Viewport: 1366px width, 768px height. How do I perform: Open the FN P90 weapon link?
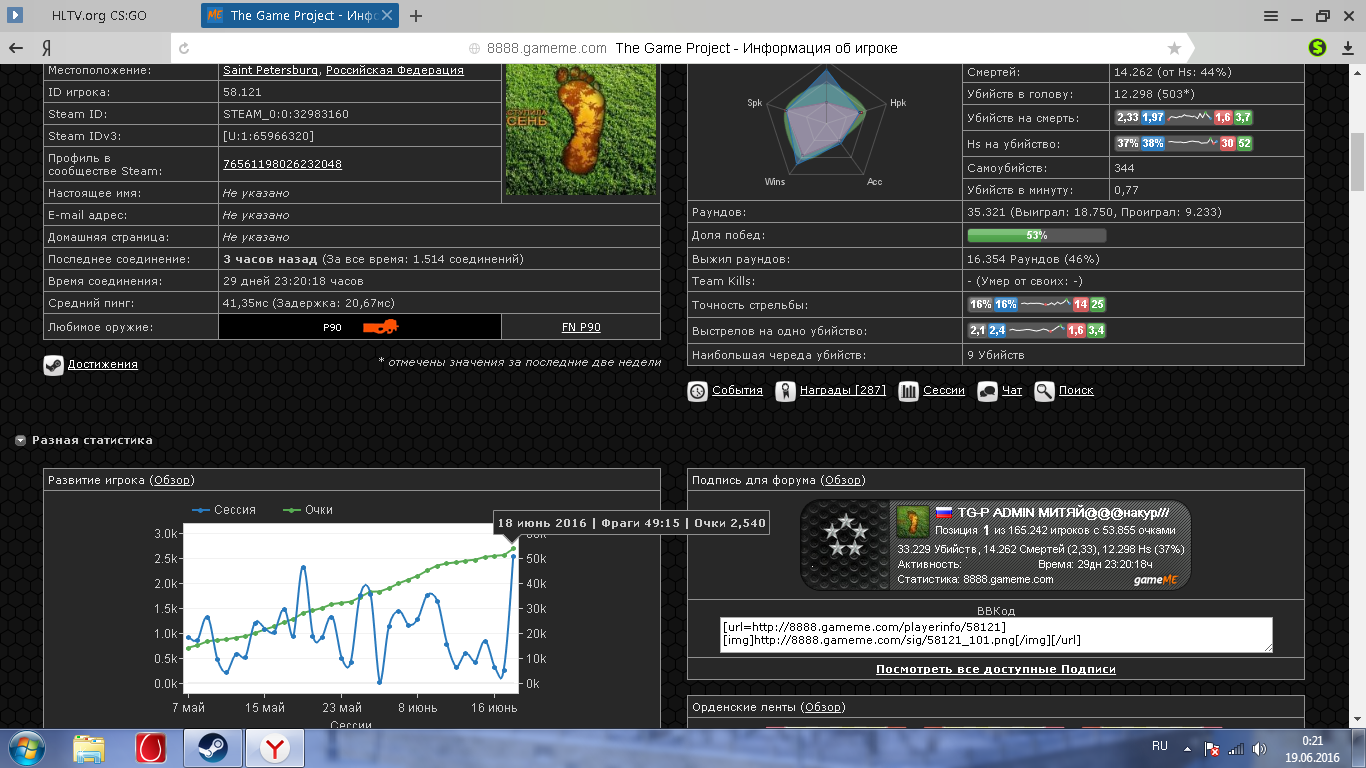[x=581, y=327]
